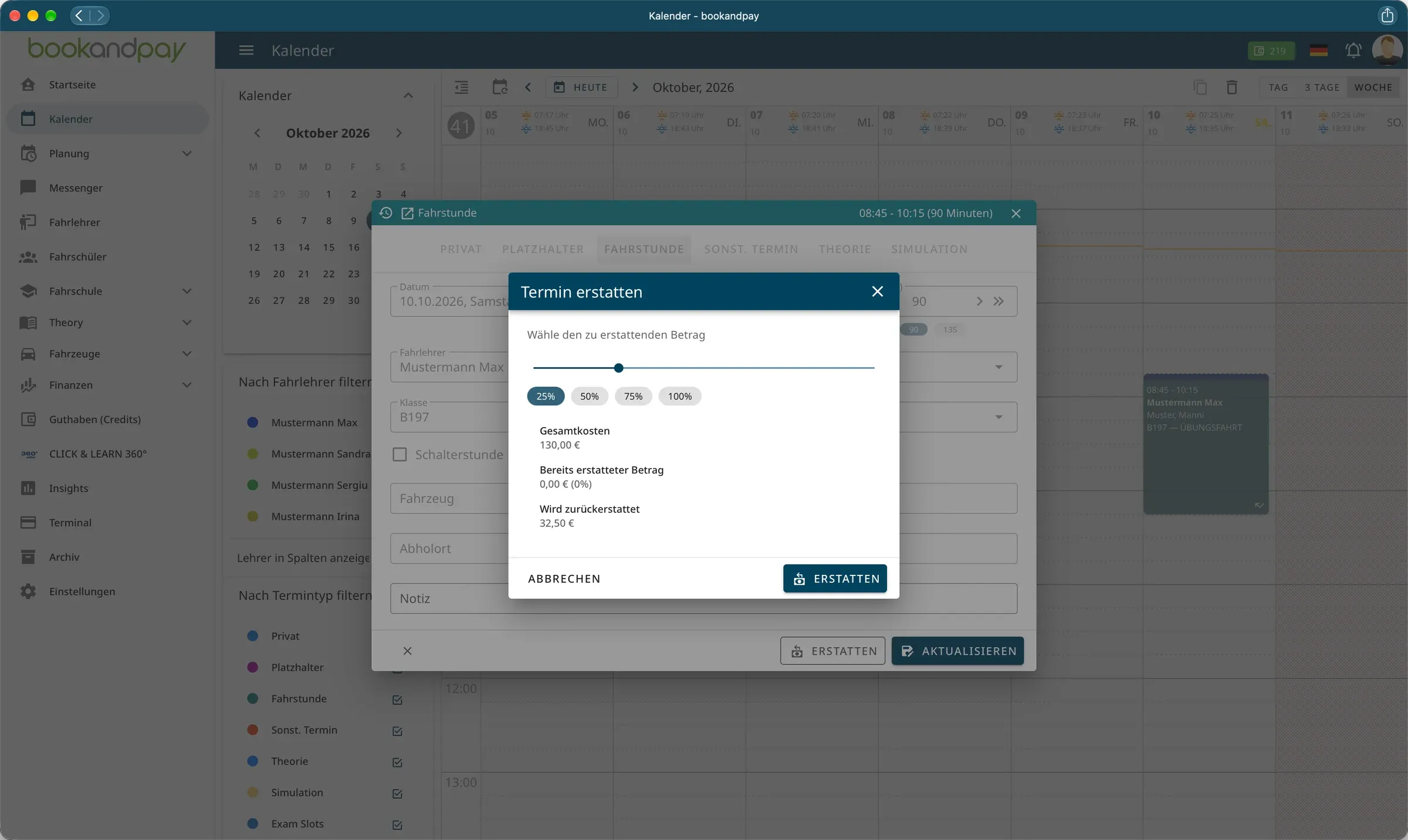The image size is (1408, 840).
Task: Switch to the WOCHE view tab
Action: pyautogui.click(x=1373, y=87)
